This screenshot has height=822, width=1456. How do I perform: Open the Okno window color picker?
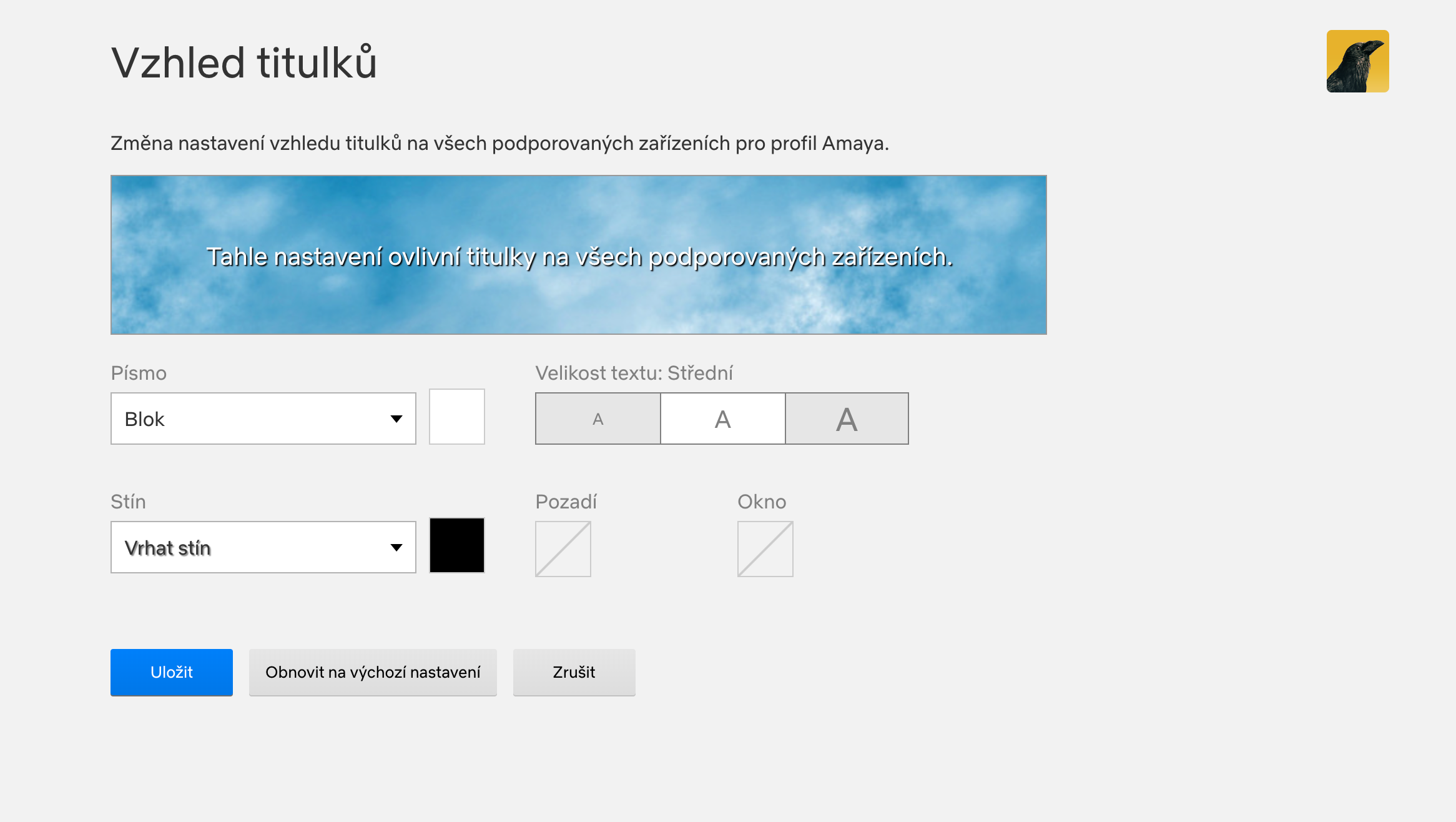click(x=765, y=549)
